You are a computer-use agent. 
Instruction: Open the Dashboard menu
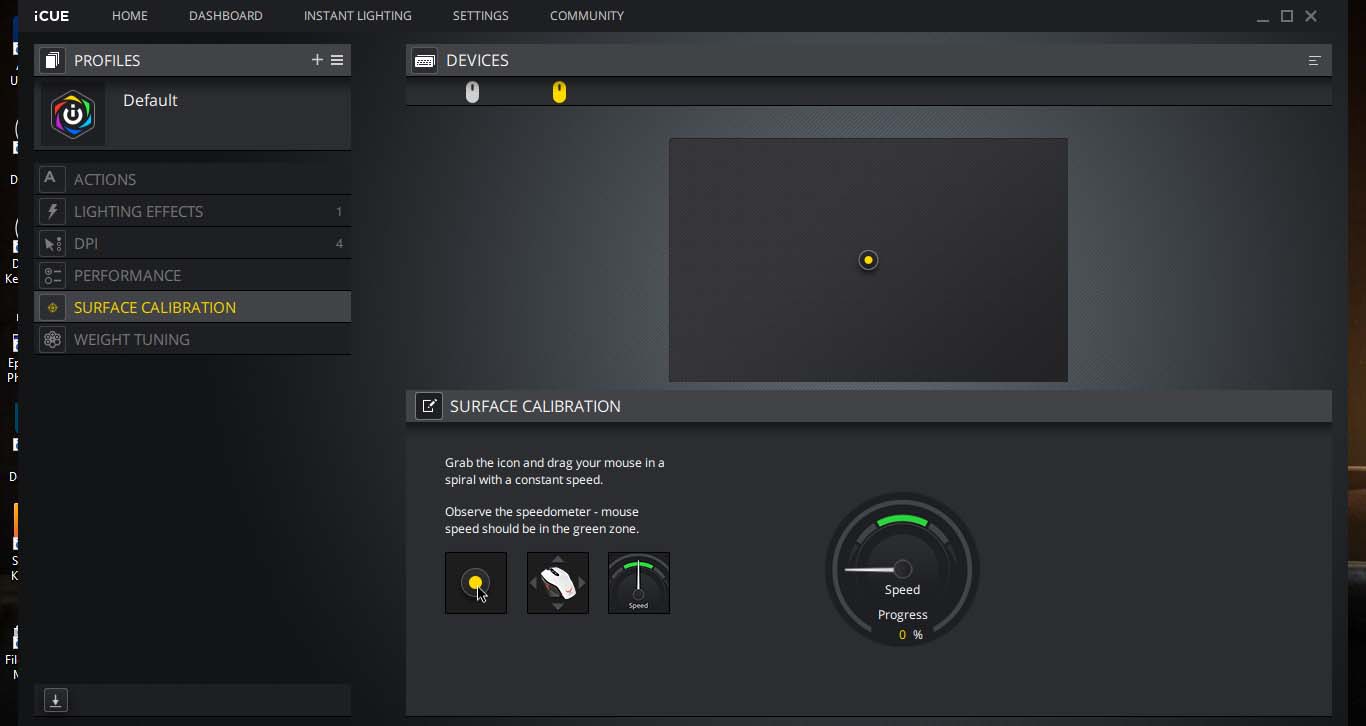(226, 16)
